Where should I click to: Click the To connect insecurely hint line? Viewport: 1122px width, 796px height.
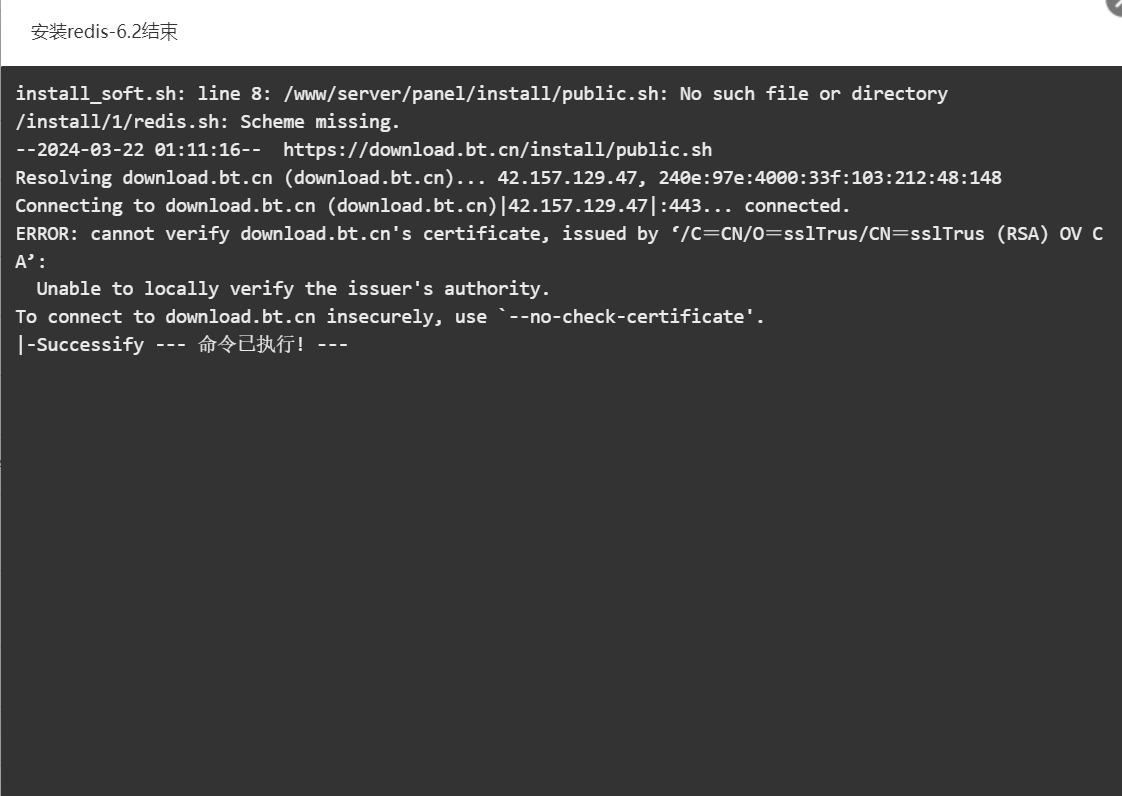point(390,316)
